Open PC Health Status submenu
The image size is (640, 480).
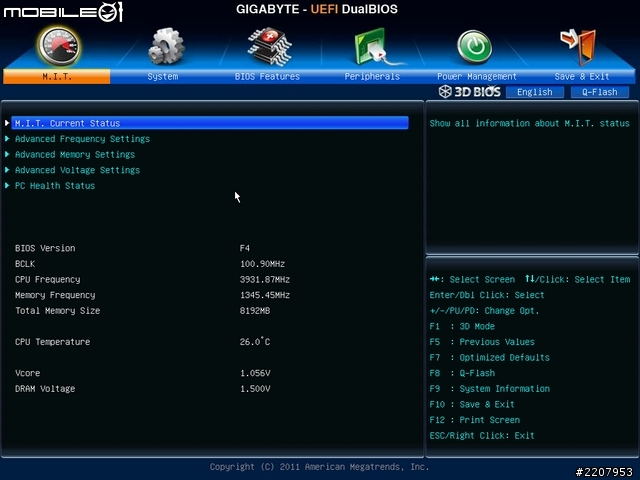pyautogui.click(x=55, y=186)
